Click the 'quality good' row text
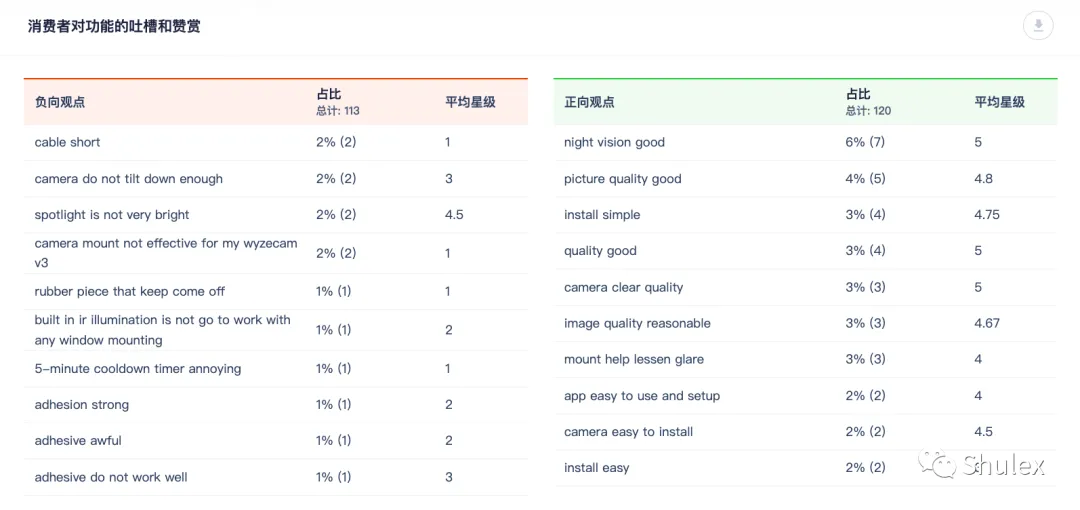This screenshot has width=1080, height=510. click(600, 251)
